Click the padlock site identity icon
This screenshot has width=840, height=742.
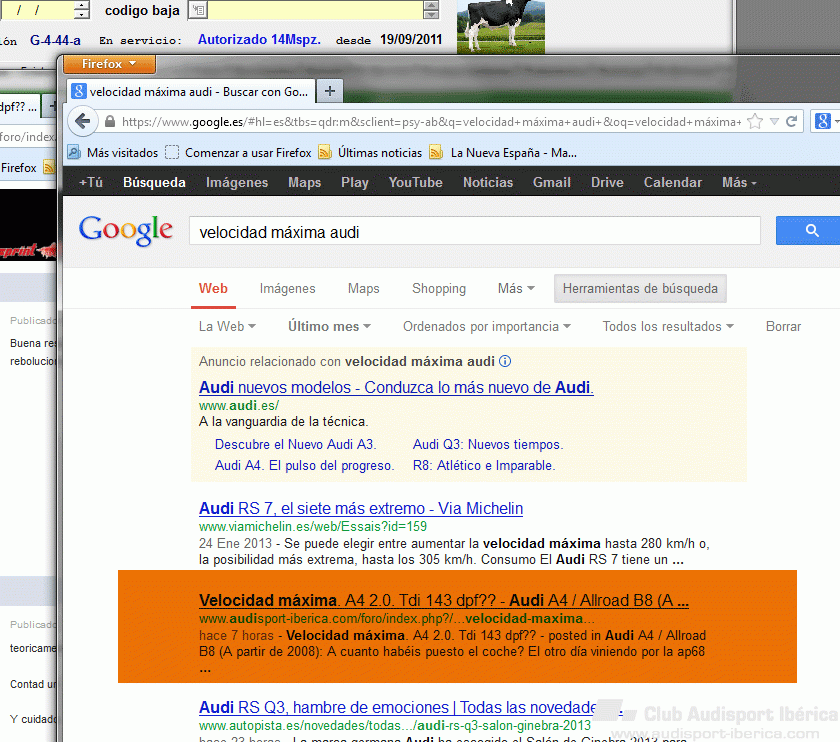[x=110, y=122]
